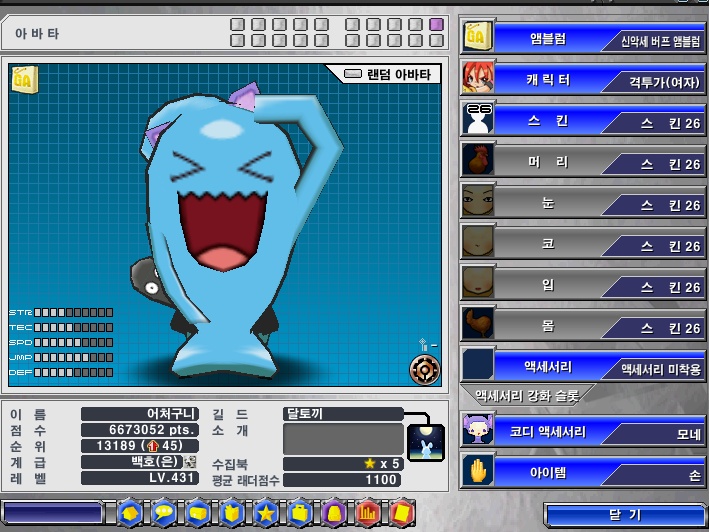This screenshot has width=709, height=532.
Task: Open the 액세서리 category row
Action: pos(582,366)
